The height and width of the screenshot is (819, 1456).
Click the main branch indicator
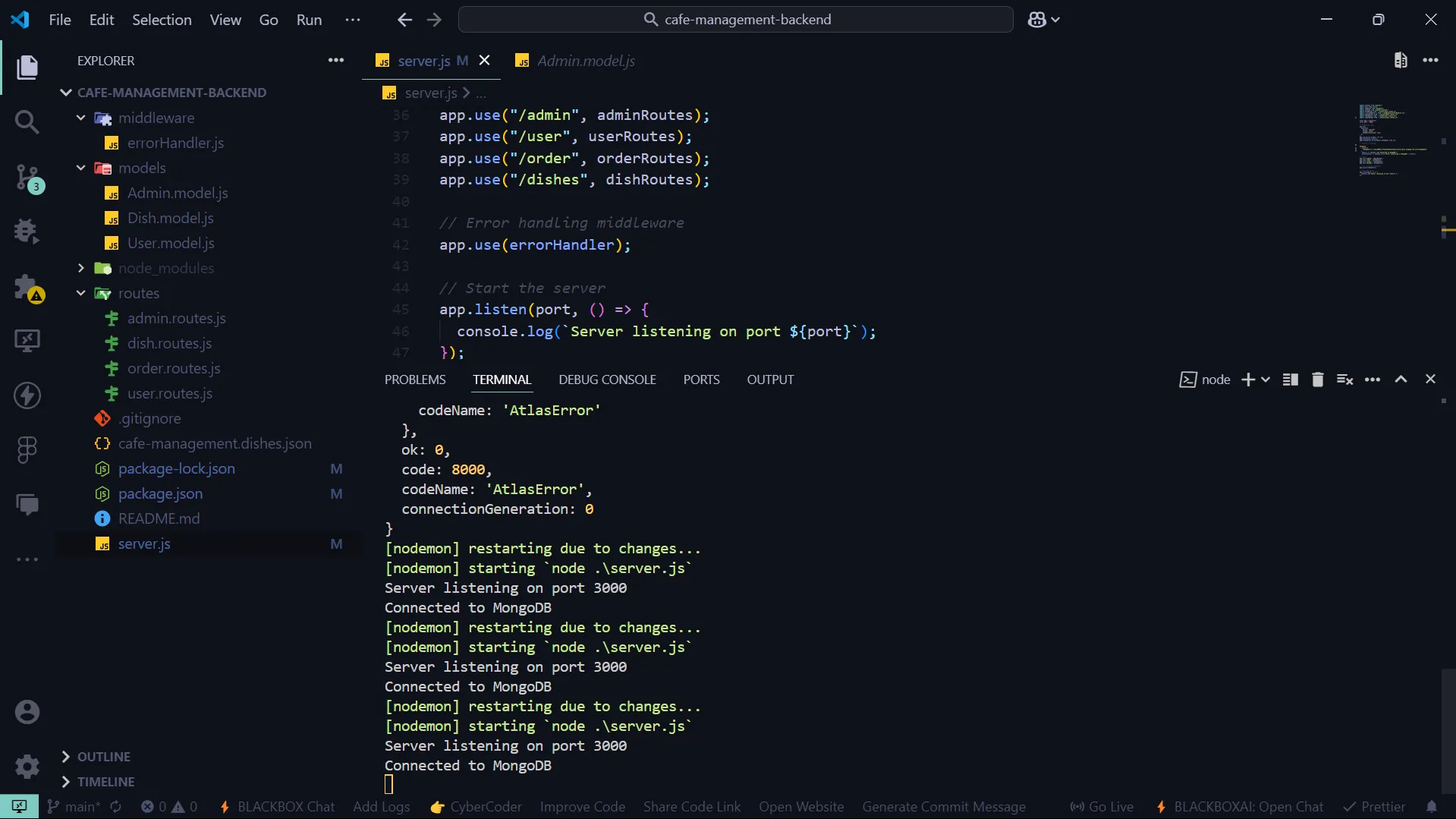pos(74,807)
